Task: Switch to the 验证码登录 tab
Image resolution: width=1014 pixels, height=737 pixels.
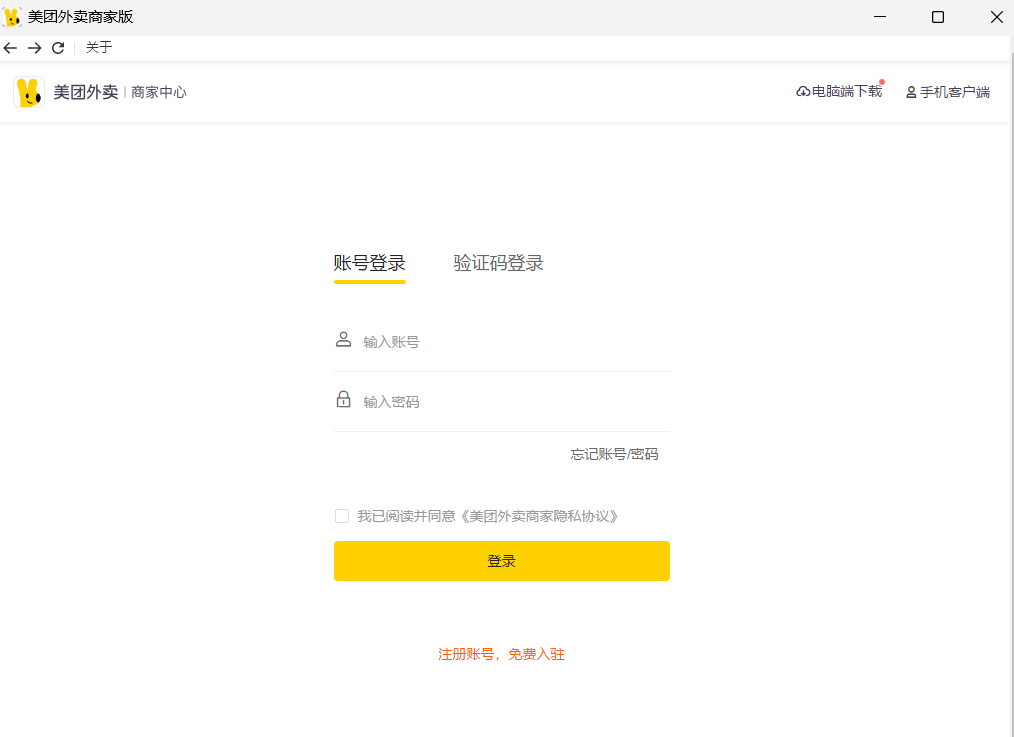Action: point(498,263)
